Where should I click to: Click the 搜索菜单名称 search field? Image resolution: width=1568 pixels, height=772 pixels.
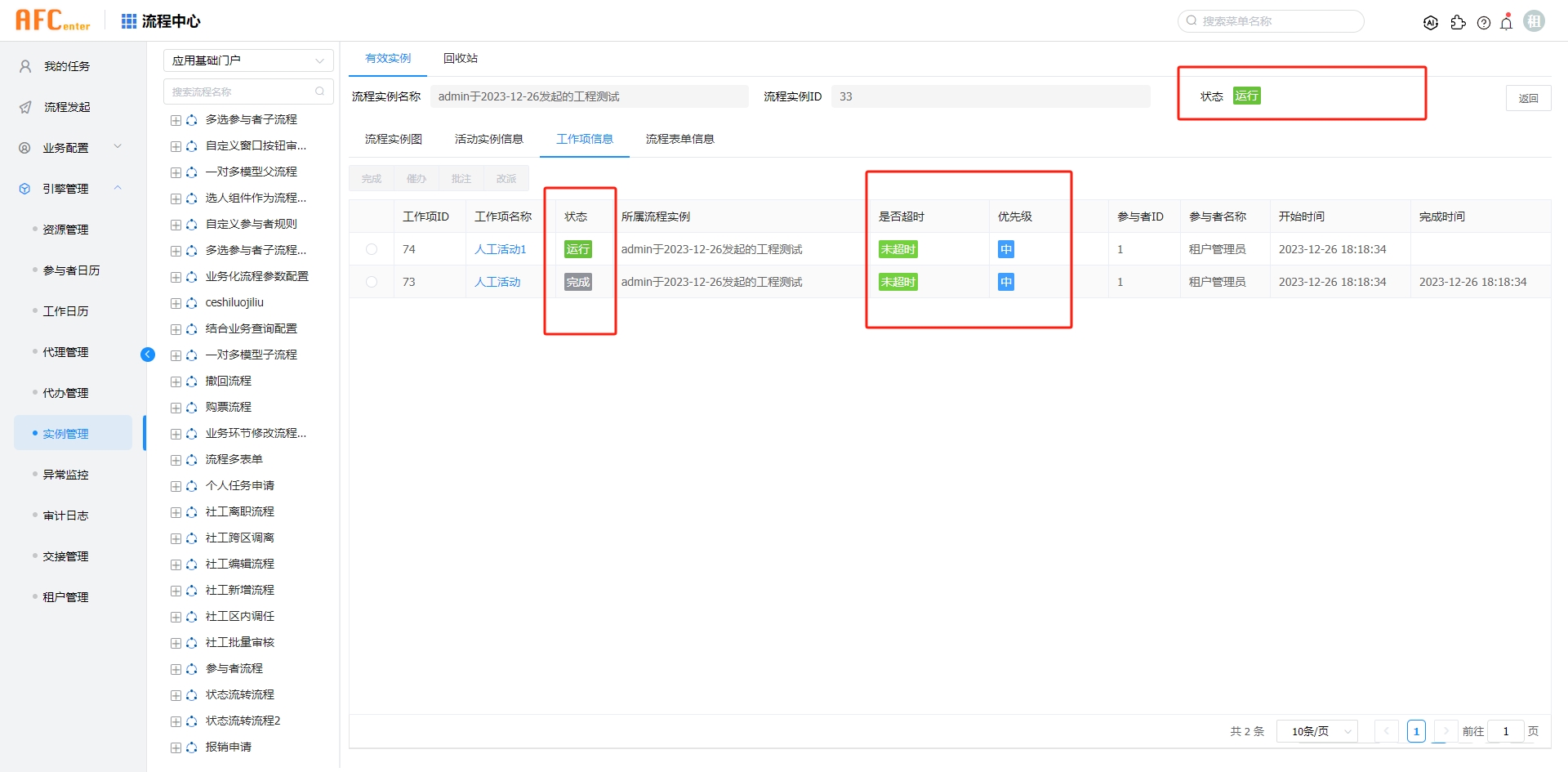(1270, 20)
